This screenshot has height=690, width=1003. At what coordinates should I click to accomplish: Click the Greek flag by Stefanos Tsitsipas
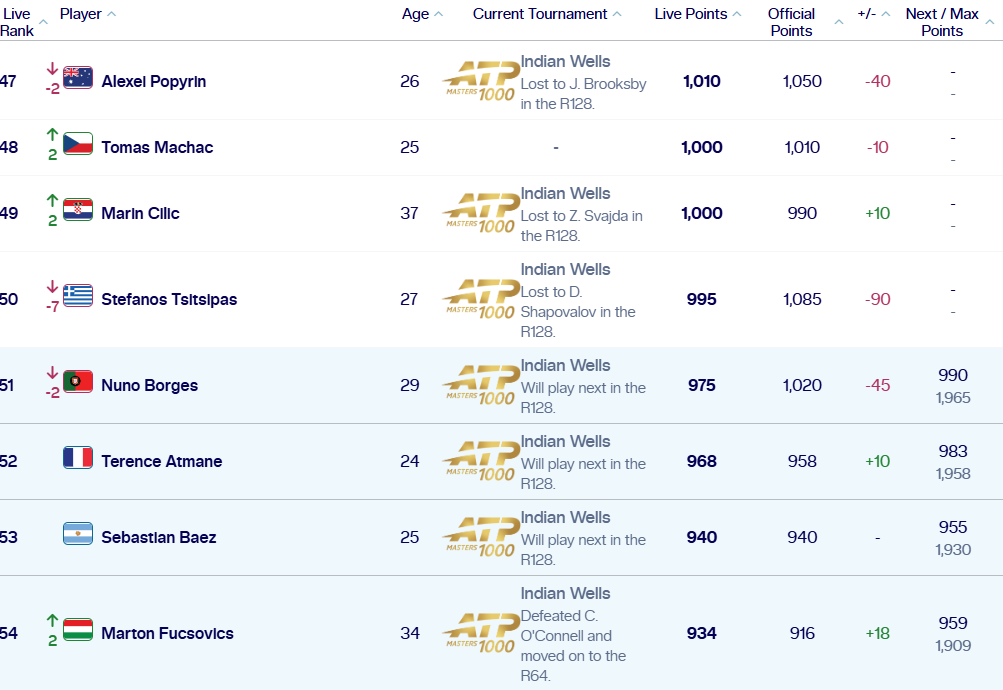77,296
